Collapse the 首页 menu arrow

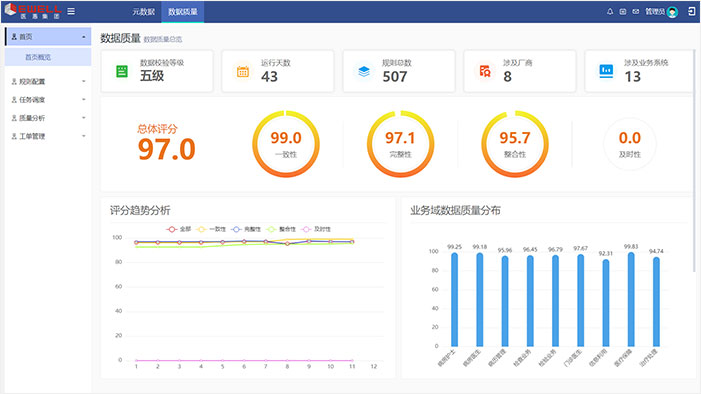coord(84,37)
